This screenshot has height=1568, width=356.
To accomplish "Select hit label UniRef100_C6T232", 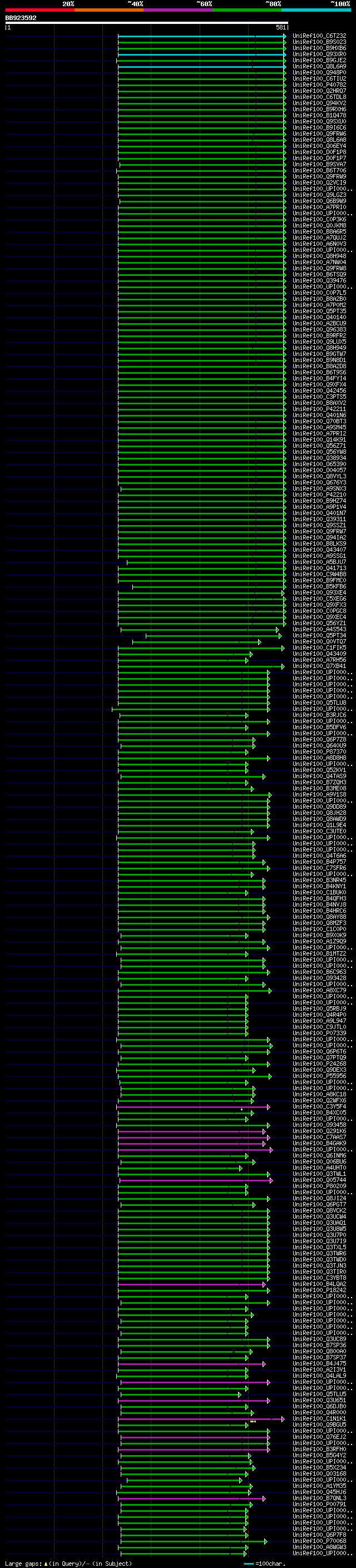I will [x=319, y=36].
